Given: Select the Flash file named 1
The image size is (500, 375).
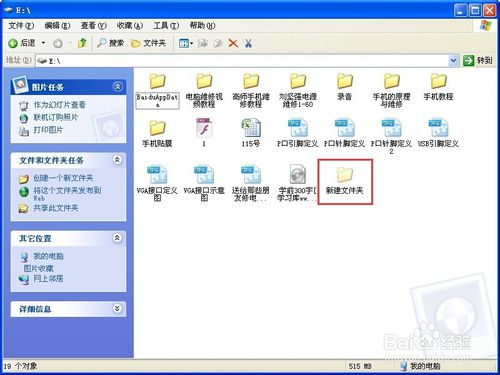Looking at the screenshot, I should click(x=204, y=132).
